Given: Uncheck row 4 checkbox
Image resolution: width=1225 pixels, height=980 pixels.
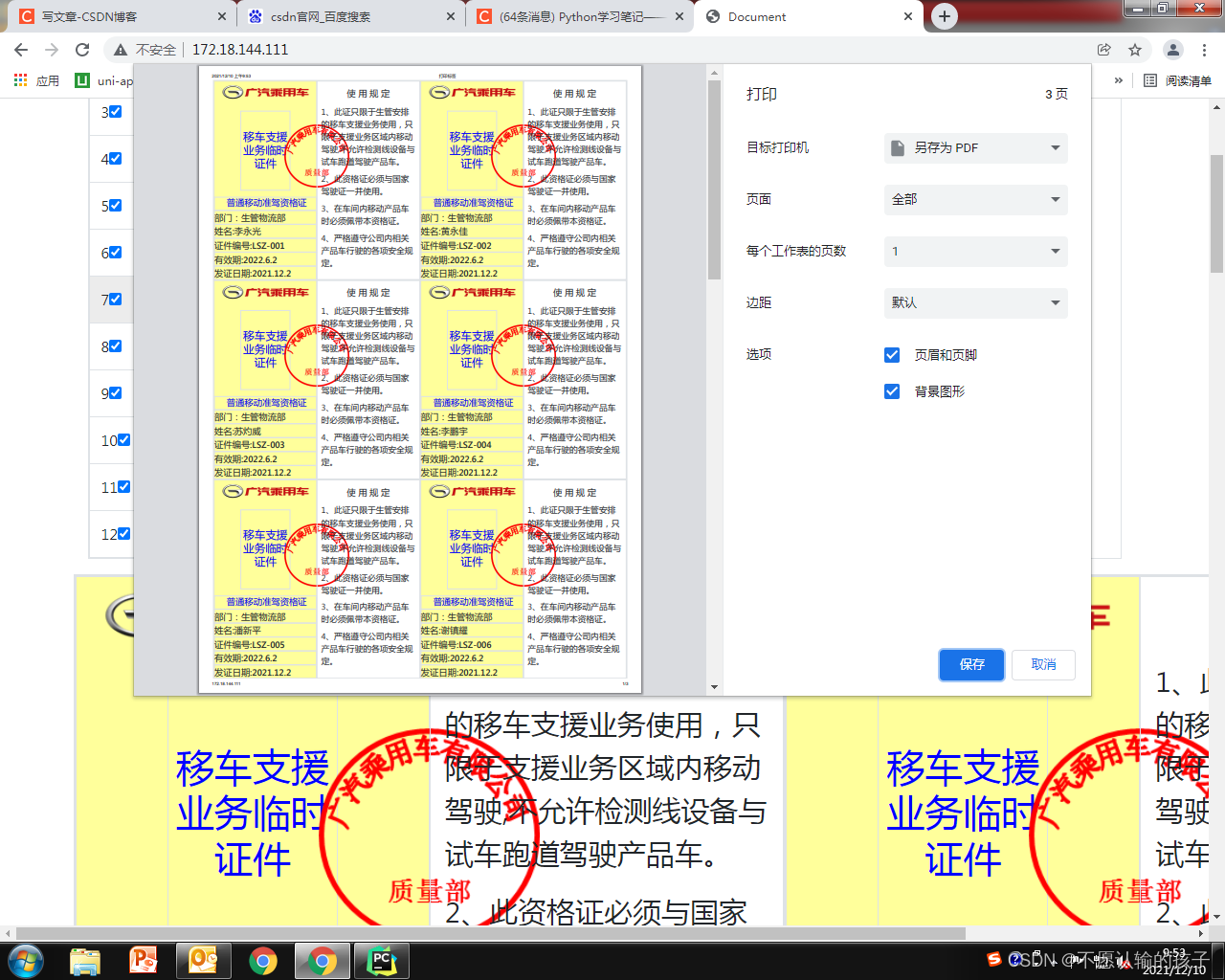Looking at the screenshot, I should coord(115,158).
